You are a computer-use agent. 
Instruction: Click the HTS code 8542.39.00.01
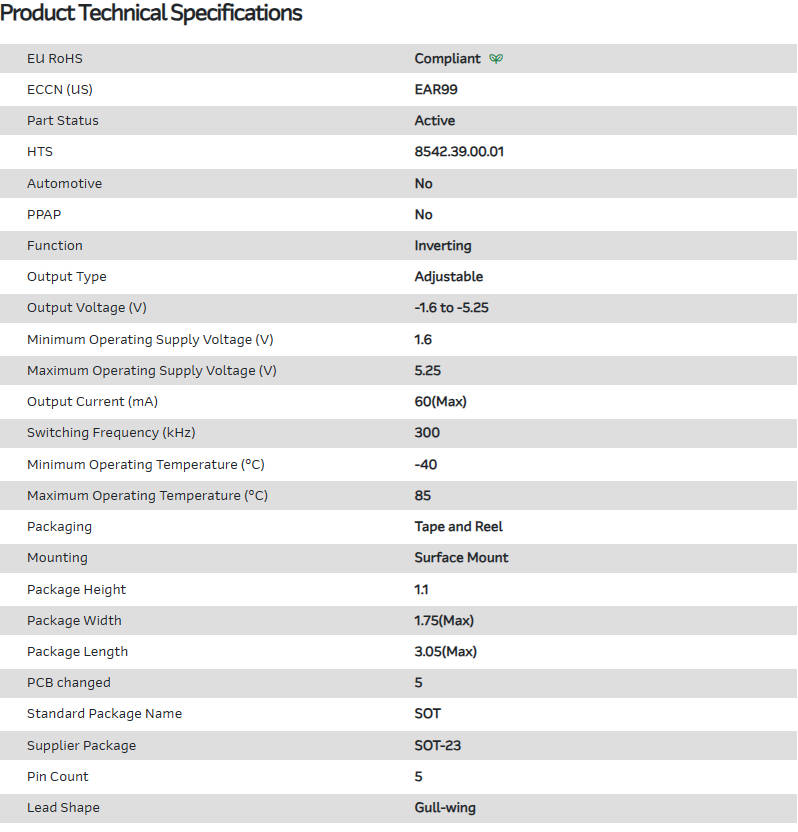click(460, 152)
